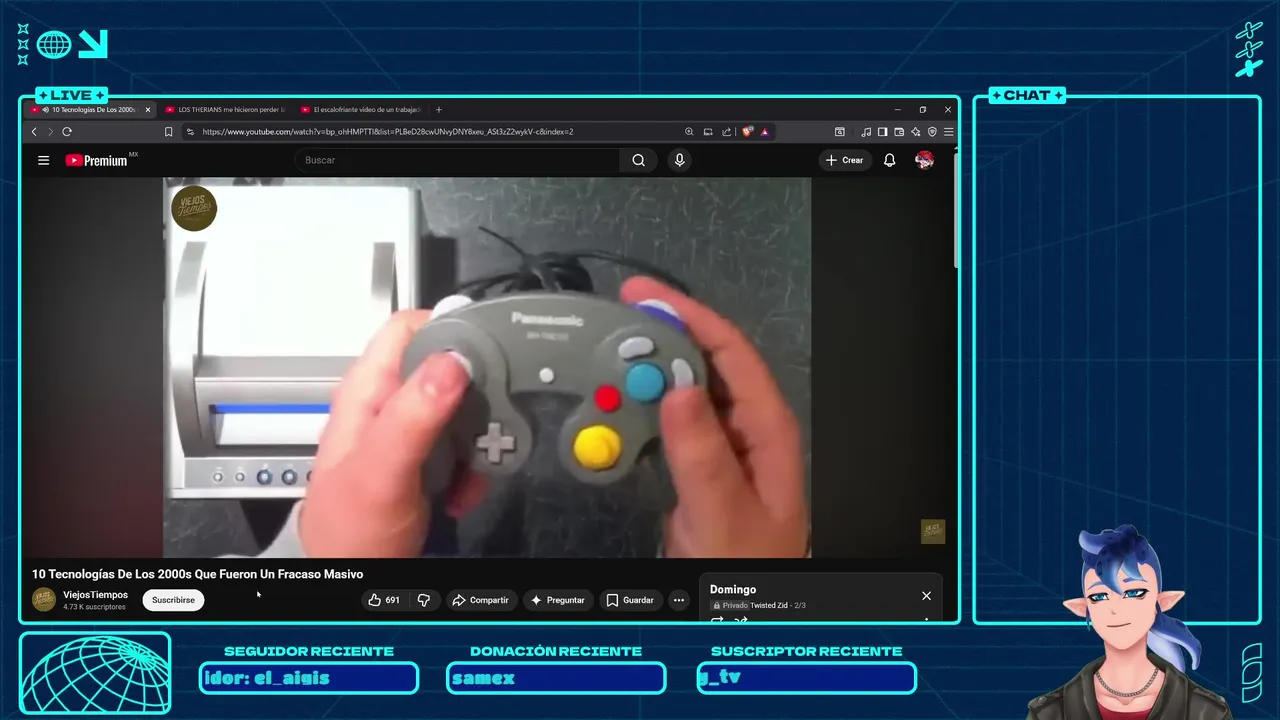Image resolution: width=1280 pixels, height=720 pixels.
Task: Click Suscribirse button
Action: pos(173,600)
